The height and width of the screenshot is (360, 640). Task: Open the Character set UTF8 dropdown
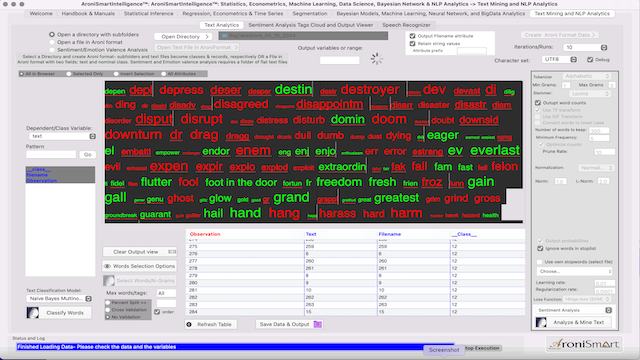(559, 60)
